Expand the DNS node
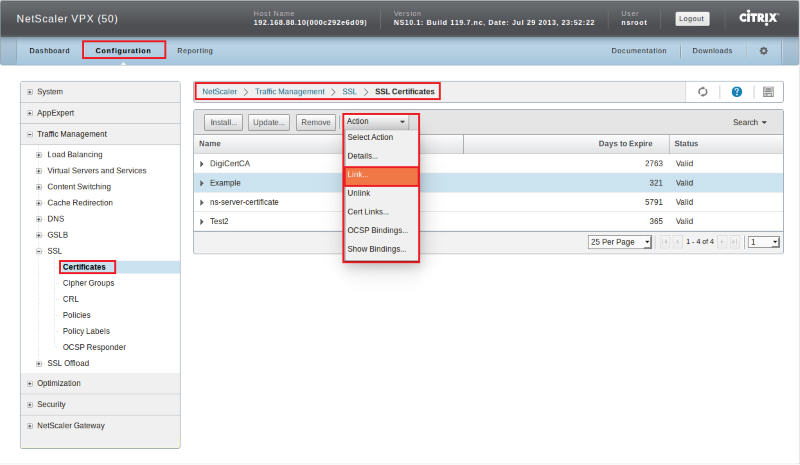The height and width of the screenshot is (465, 800). pyautogui.click(x=39, y=219)
